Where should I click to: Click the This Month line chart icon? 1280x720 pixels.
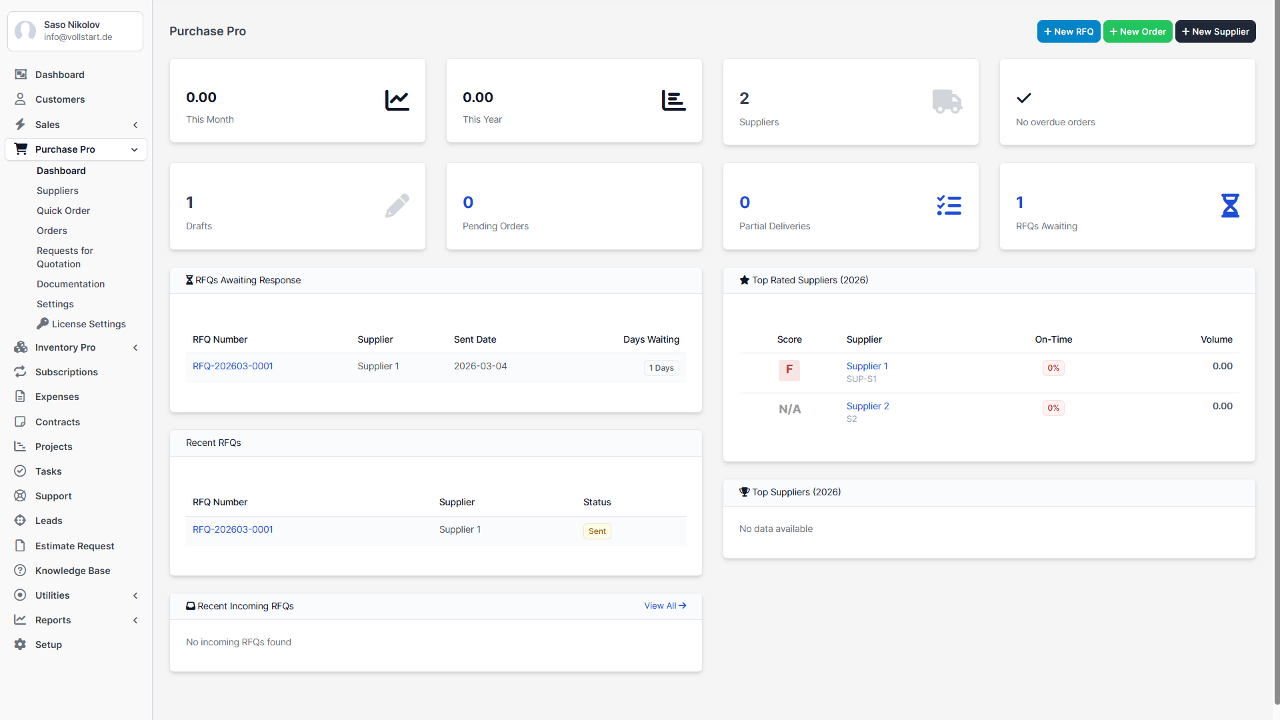pyautogui.click(x=397, y=100)
